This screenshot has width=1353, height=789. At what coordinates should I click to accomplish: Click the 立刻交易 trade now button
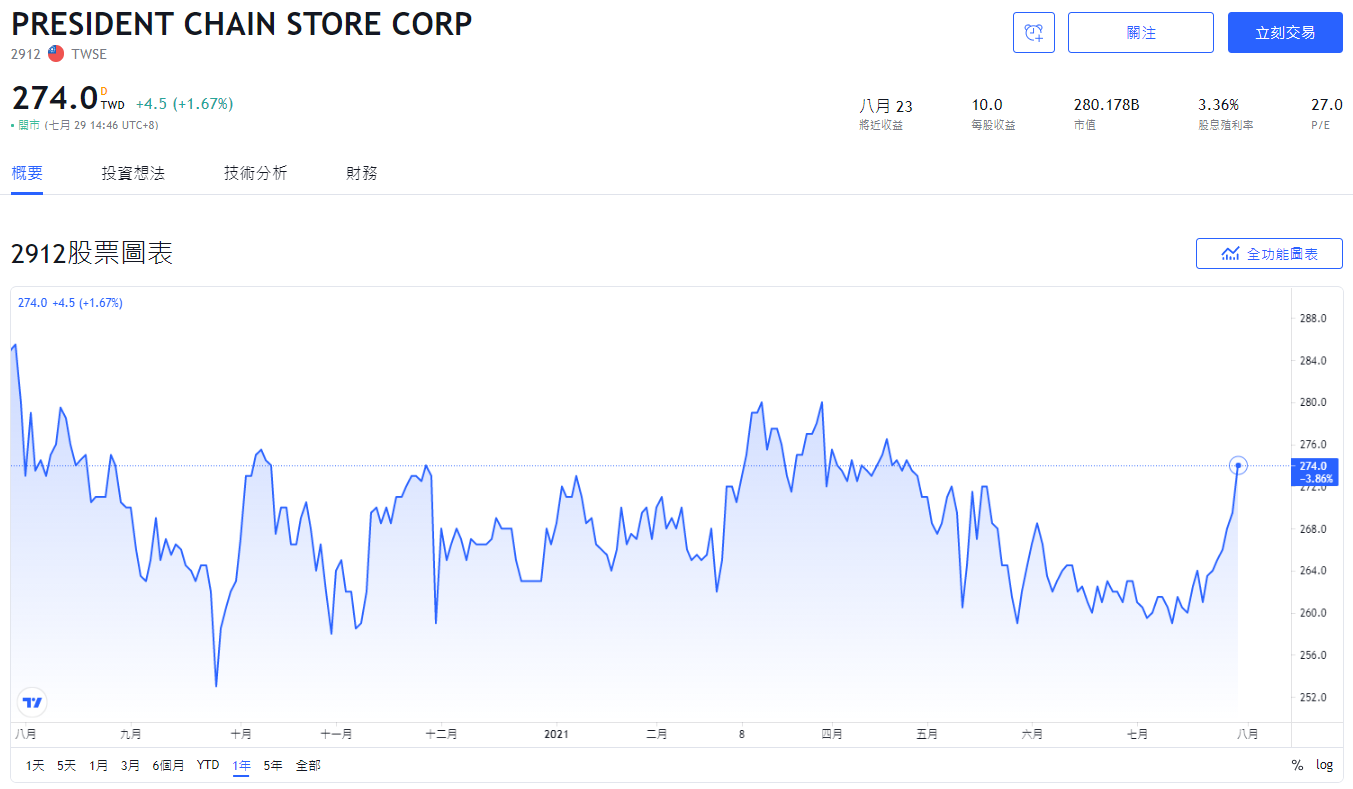[1285, 33]
